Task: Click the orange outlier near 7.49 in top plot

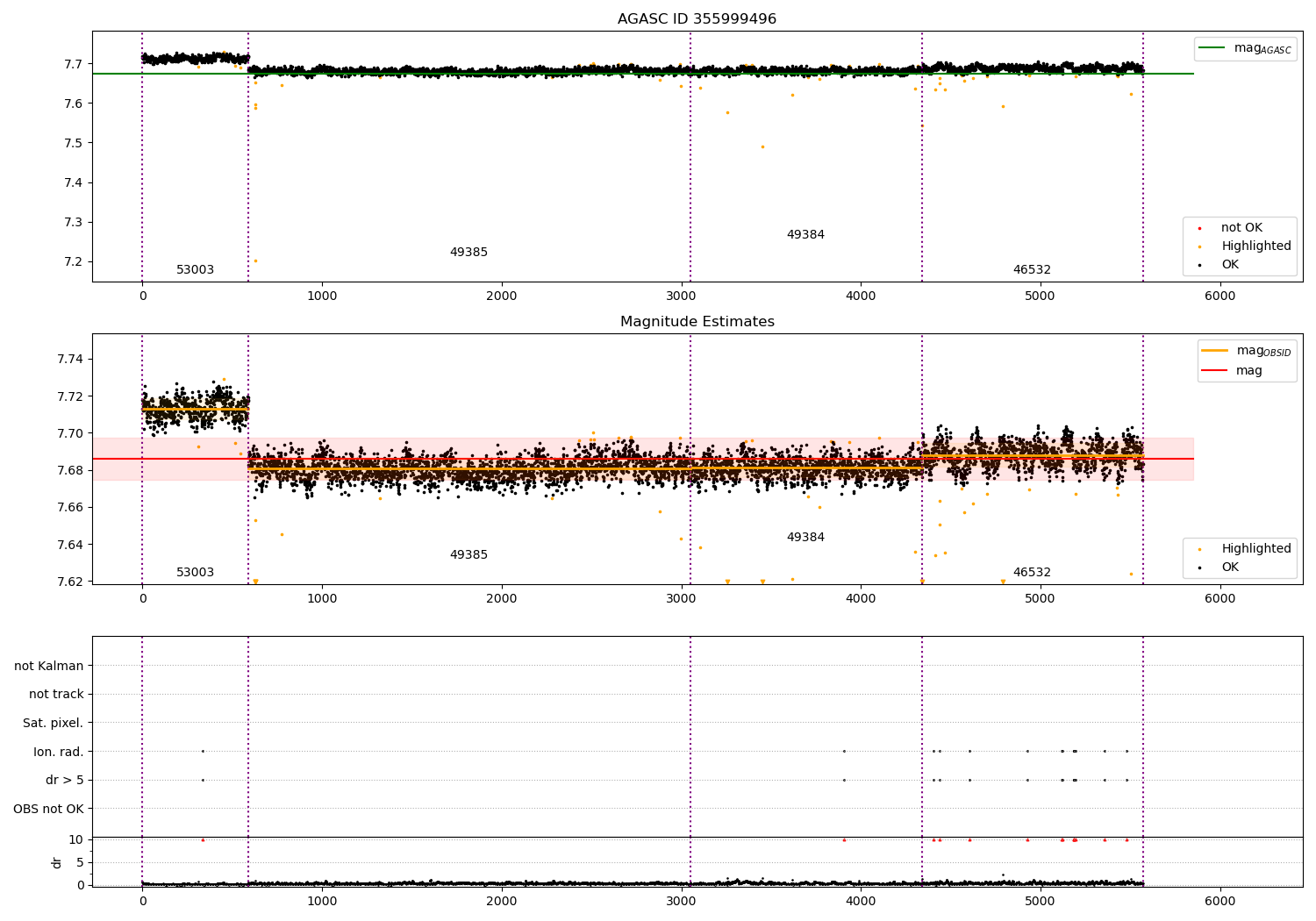Action: coord(762,146)
